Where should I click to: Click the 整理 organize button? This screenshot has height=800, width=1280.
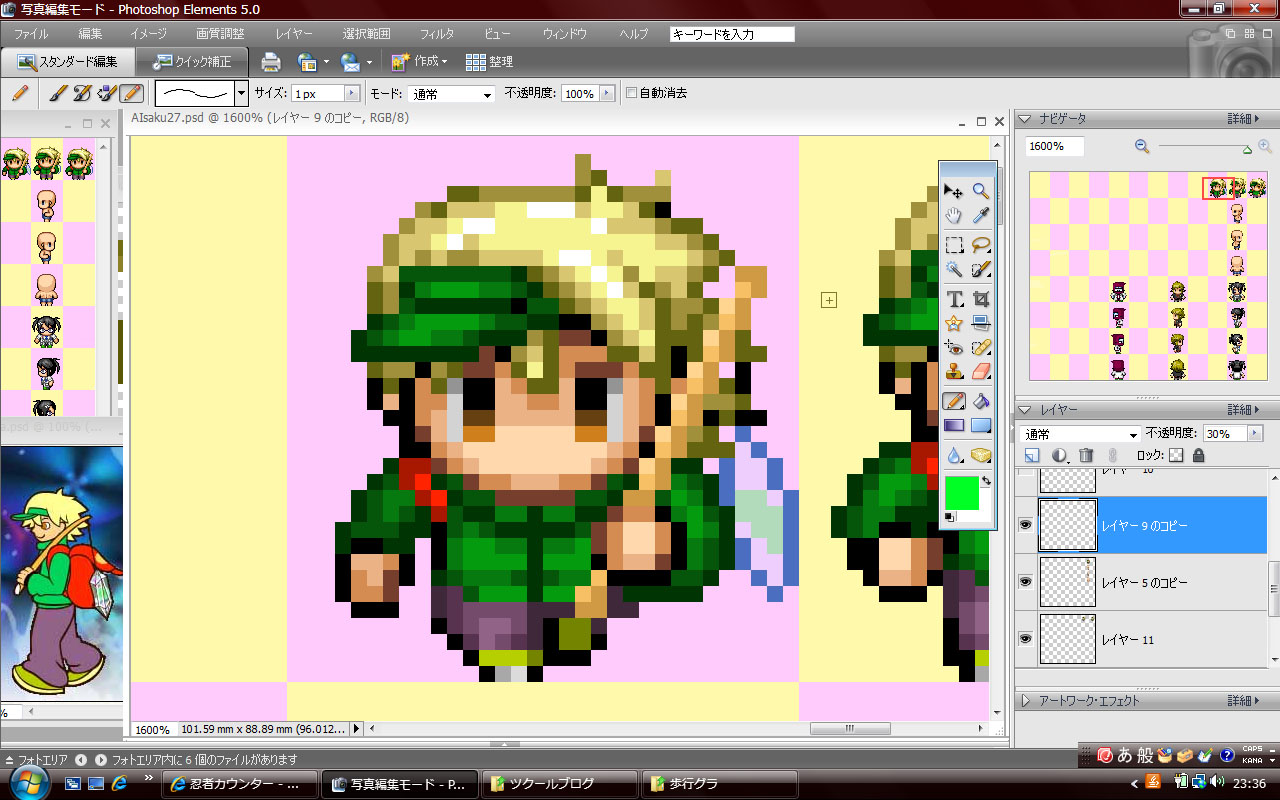489,62
